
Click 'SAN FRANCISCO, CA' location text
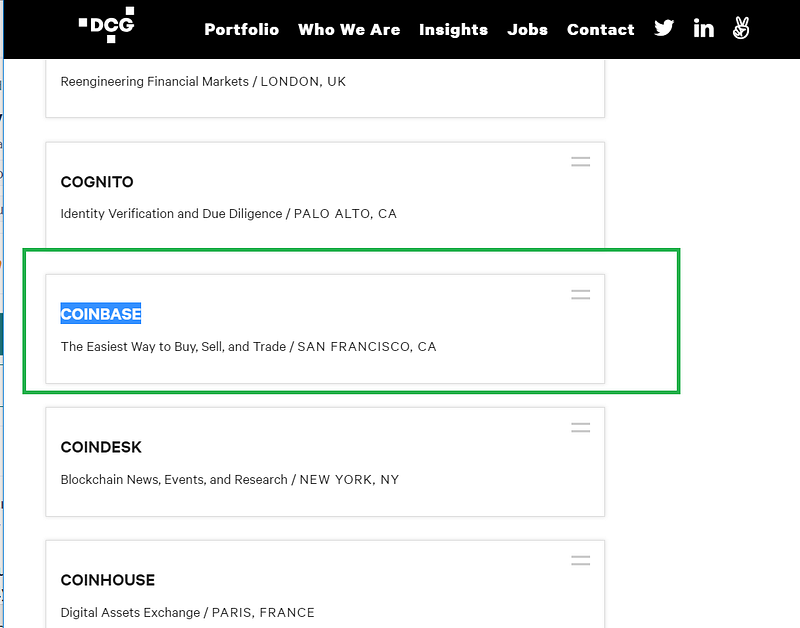(x=367, y=347)
